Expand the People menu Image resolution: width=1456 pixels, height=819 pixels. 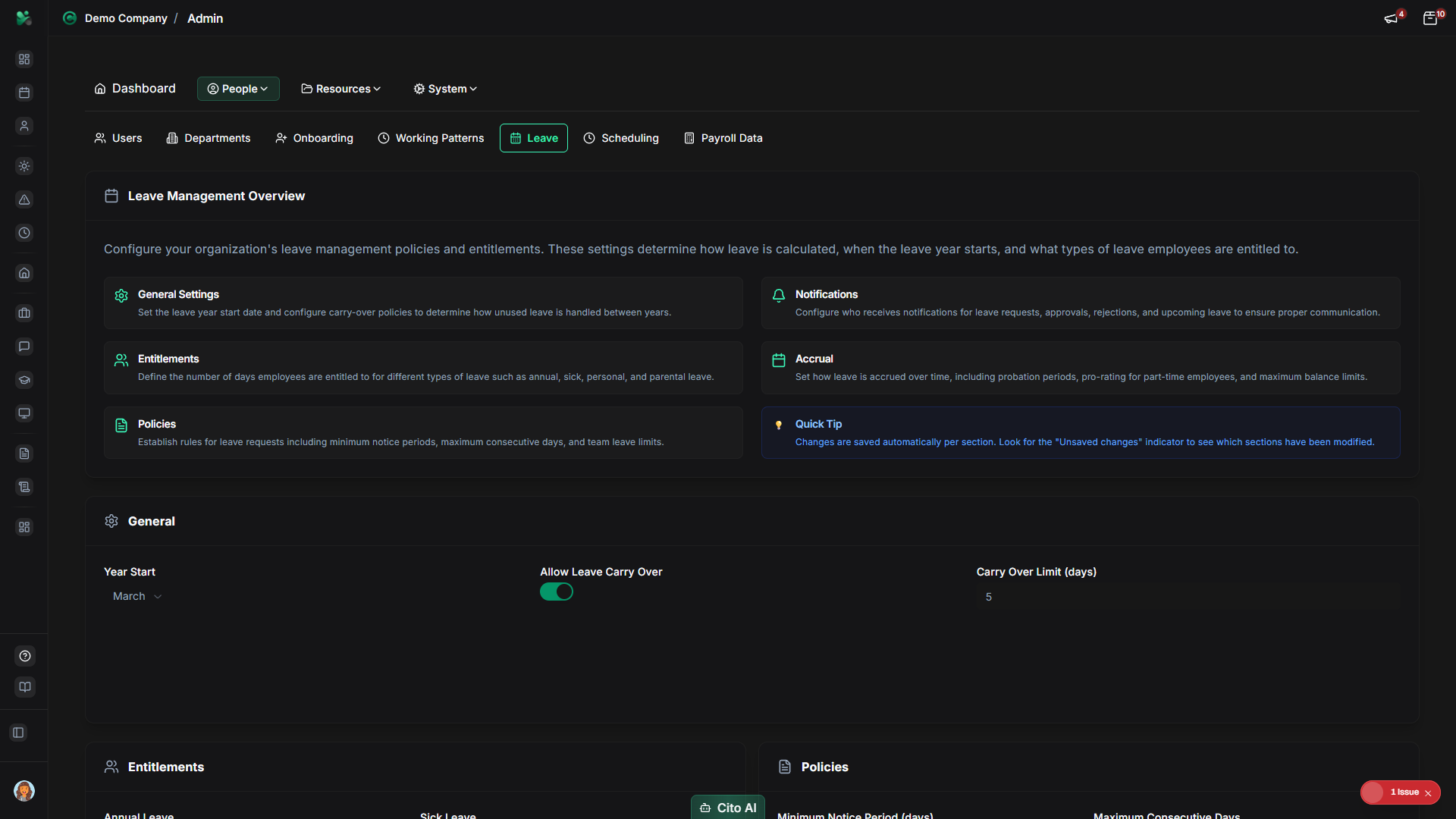pos(237,89)
